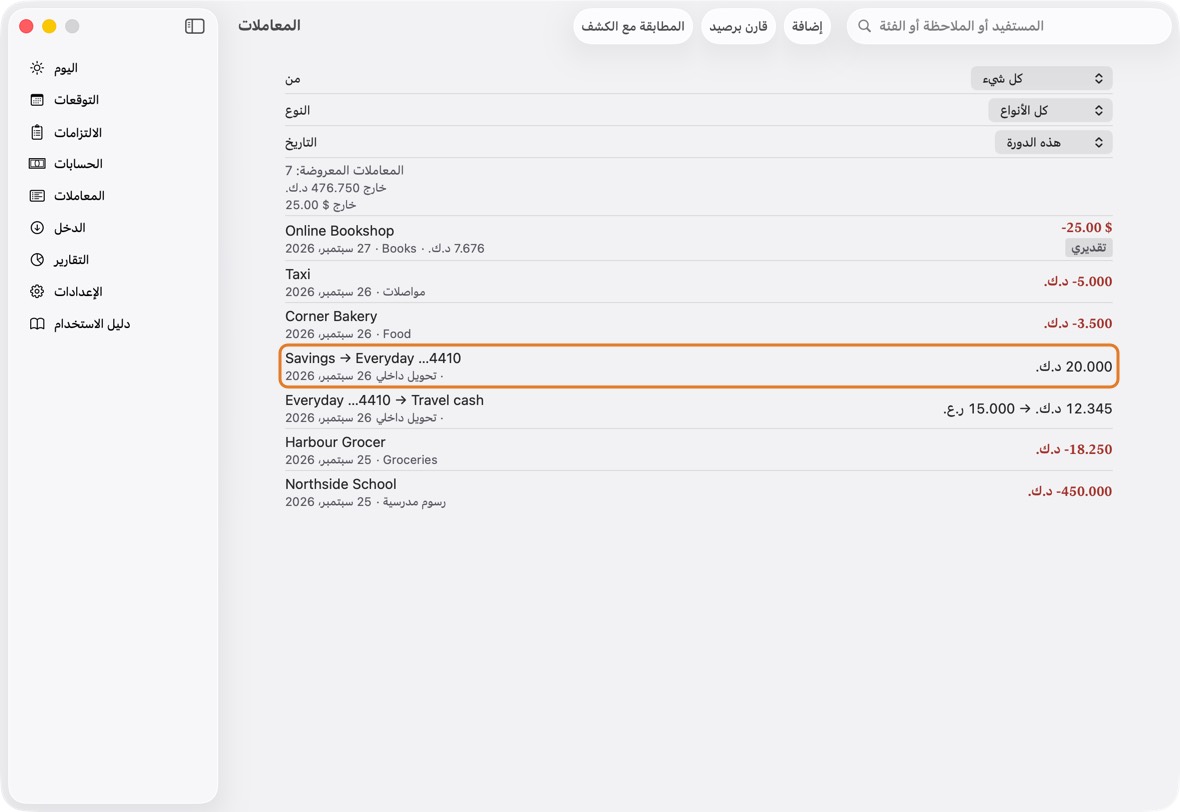Image resolution: width=1180 pixels, height=812 pixels.
Task: Expand the 'كل الأنواع' type dropdown
Action: pos(1050,111)
